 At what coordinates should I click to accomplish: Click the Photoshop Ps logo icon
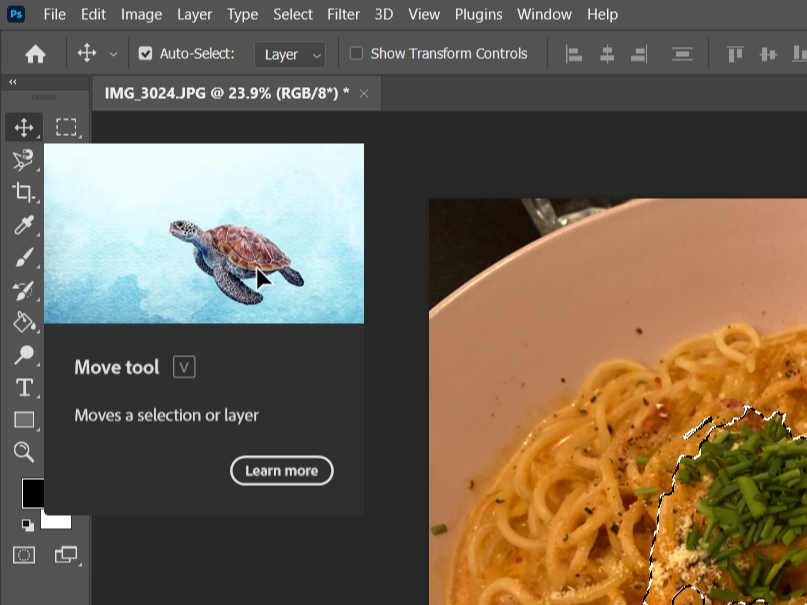pyautogui.click(x=16, y=14)
